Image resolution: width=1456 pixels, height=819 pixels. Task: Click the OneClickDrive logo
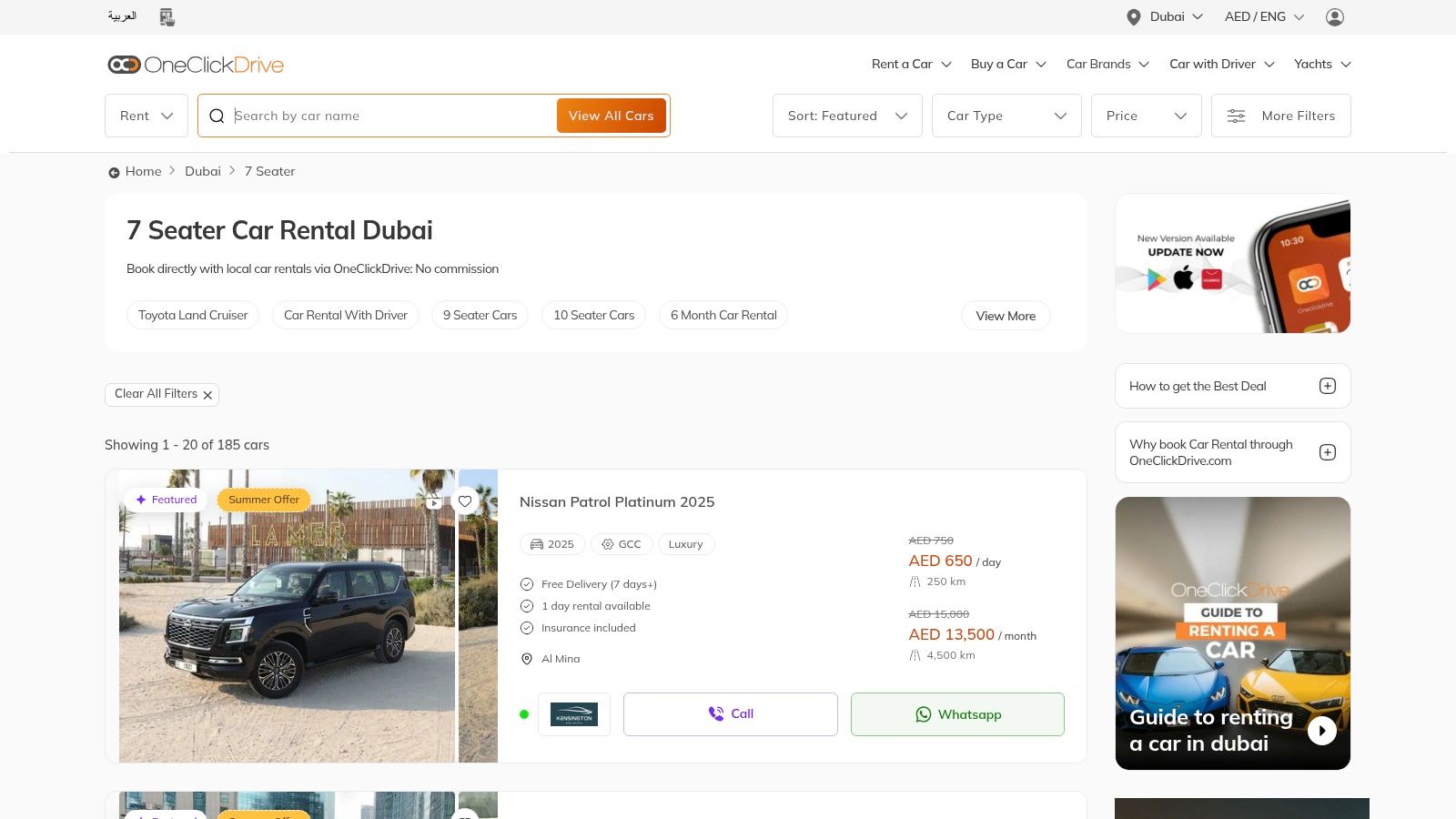pos(196,65)
